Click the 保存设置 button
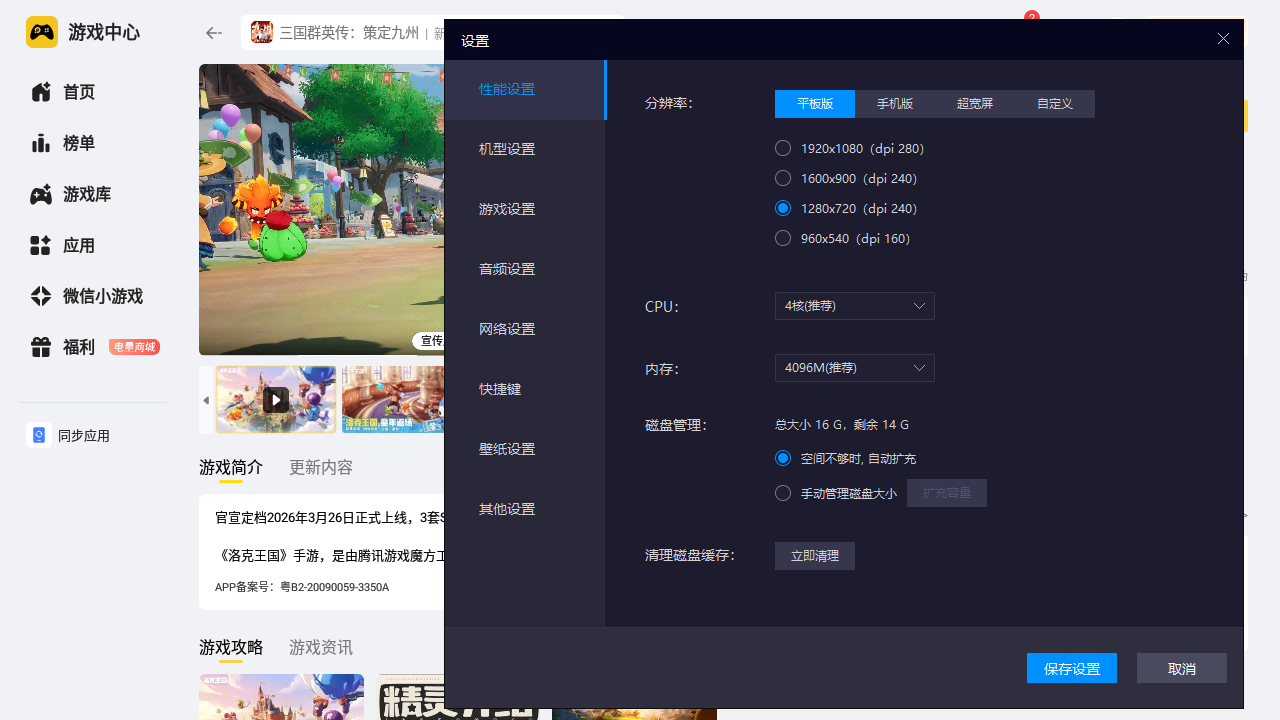1280x720 pixels. point(1071,669)
